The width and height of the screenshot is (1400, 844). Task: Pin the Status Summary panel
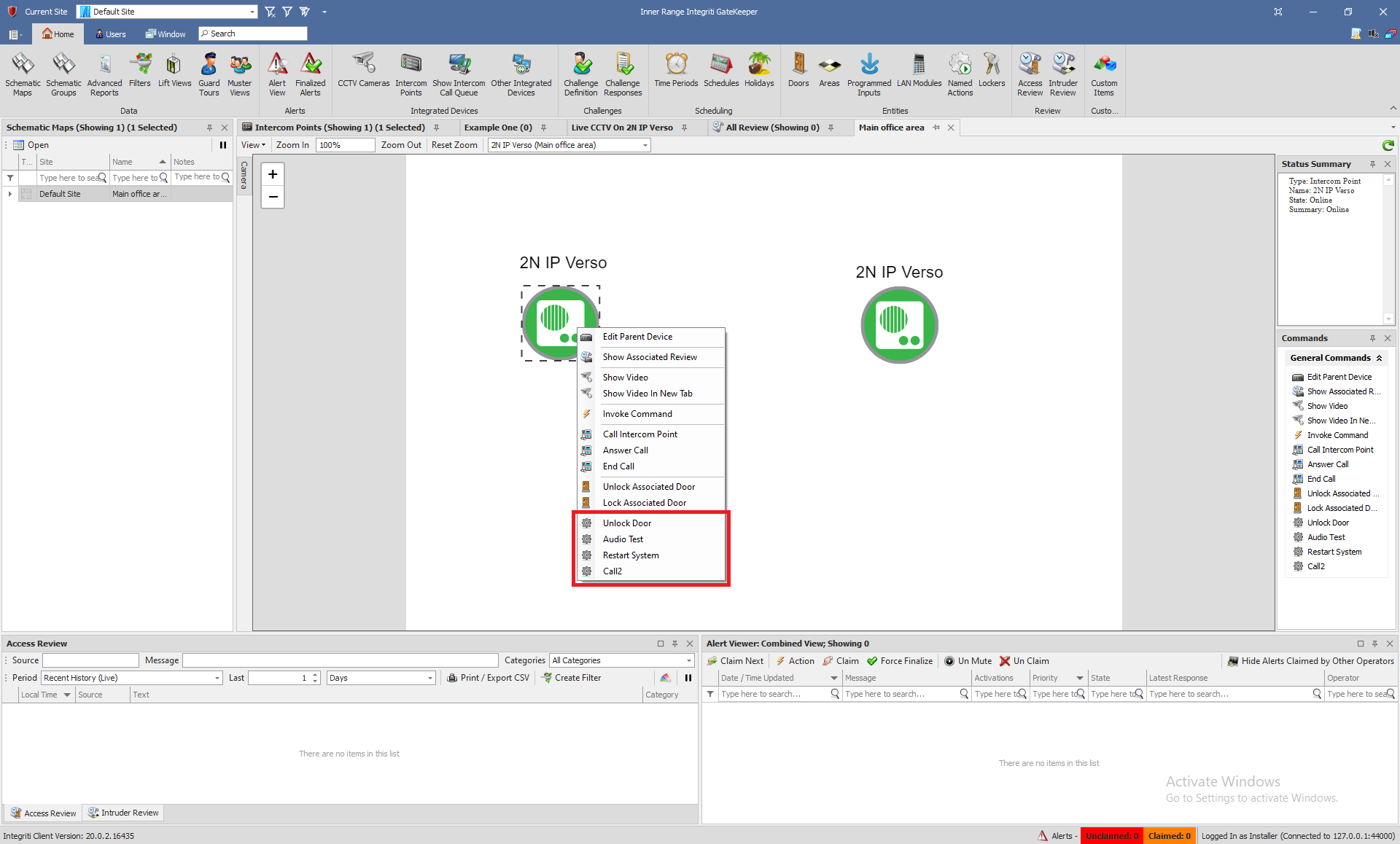[1372, 164]
